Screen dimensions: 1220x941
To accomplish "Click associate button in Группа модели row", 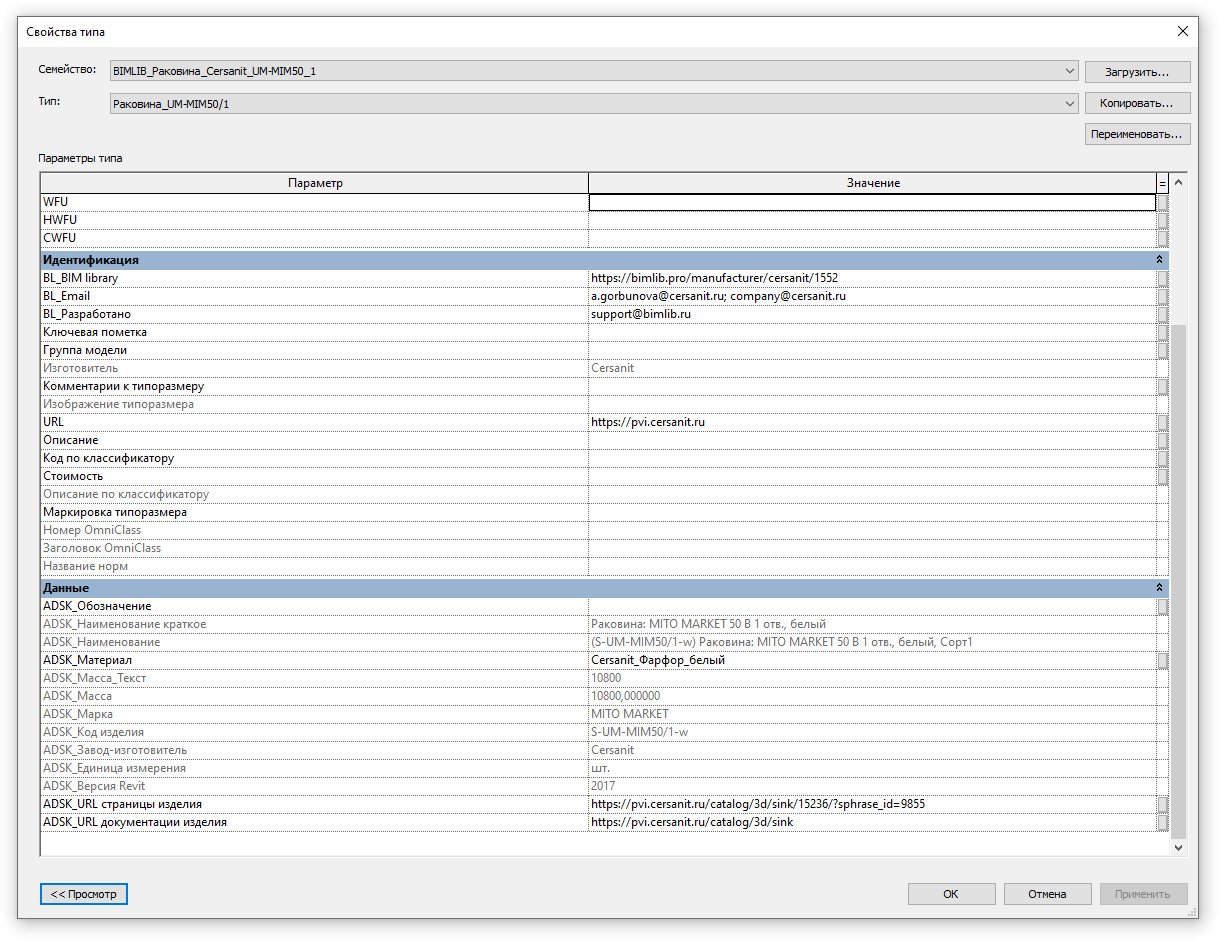I will pyautogui.click(x=1163, y=350).
